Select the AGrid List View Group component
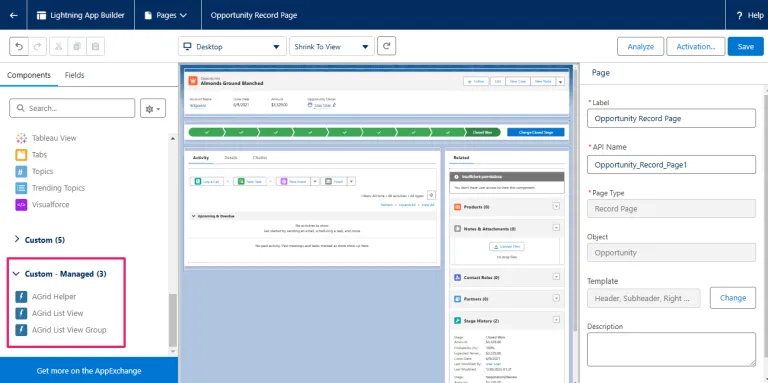The width and height of the screenshot is (768, 383). [x=61, y=330]
